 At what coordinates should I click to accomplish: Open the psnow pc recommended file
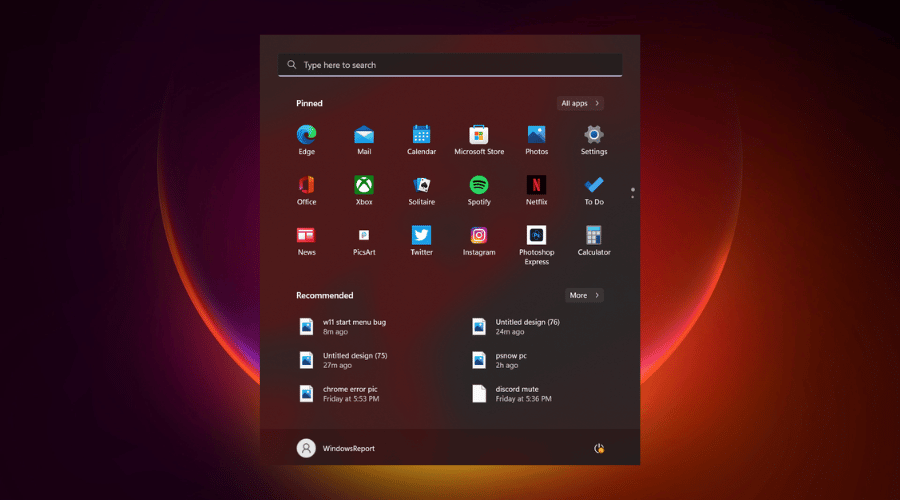[499, 360]
